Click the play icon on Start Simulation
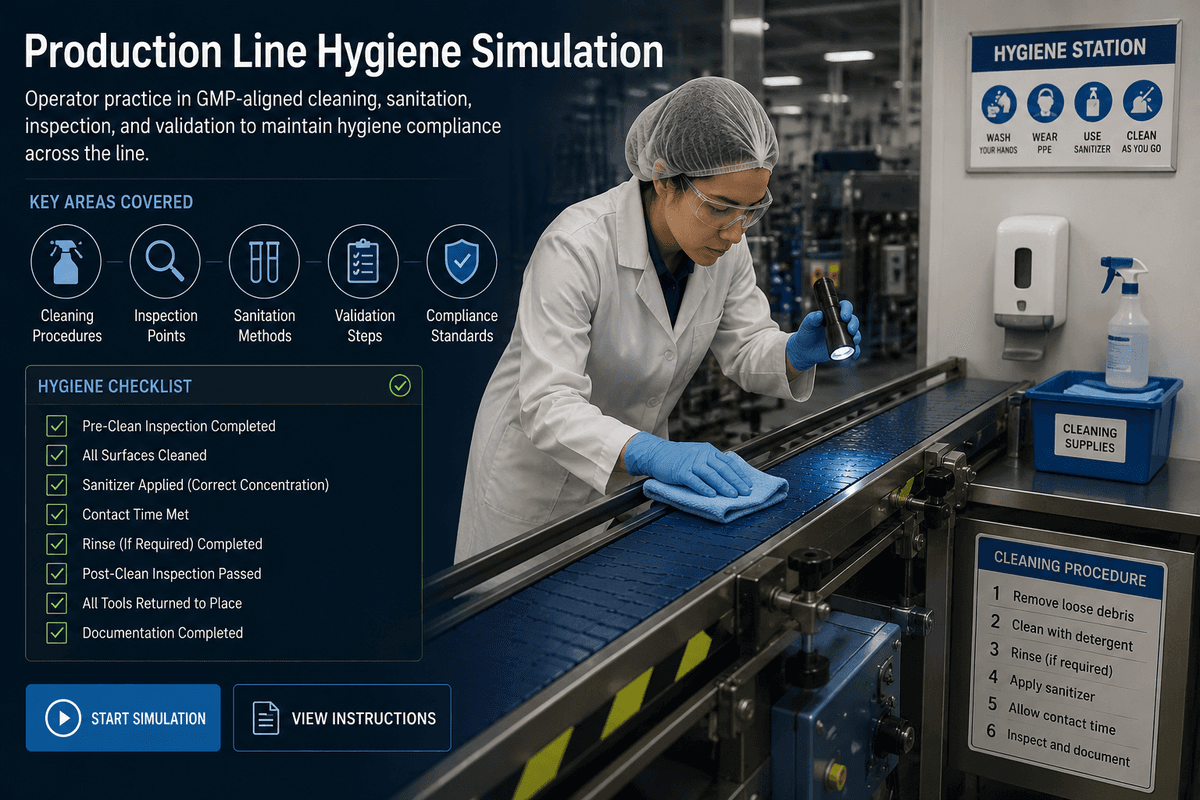This screenshot has height=800, width=1200. [x=63, y=718]
